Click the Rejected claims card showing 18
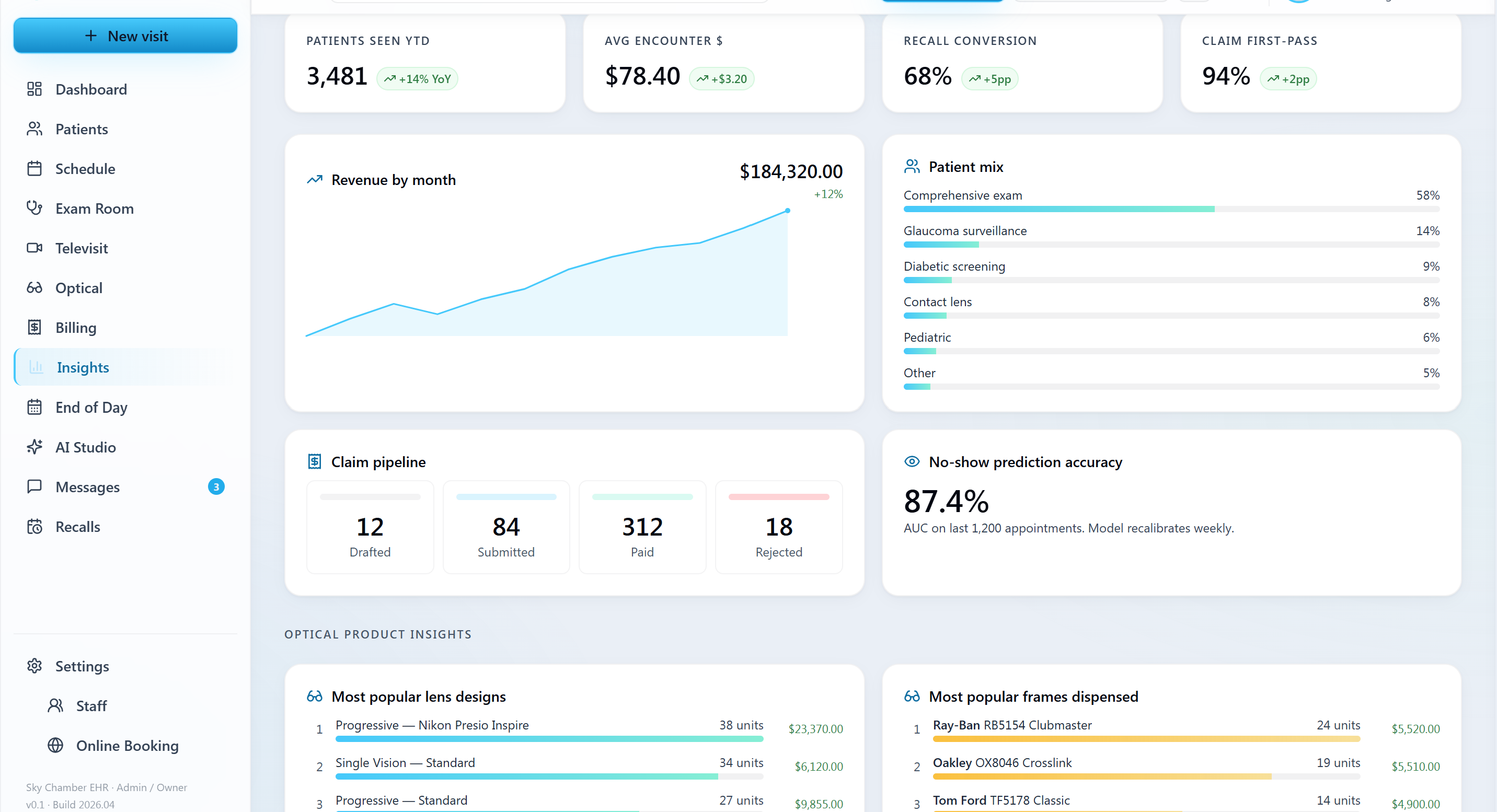The image size is (1497, 812). pyautogui.click(x=779, y=527)
